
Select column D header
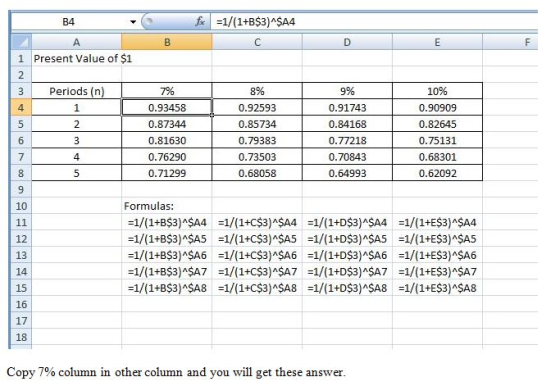[x=347, y=42]
